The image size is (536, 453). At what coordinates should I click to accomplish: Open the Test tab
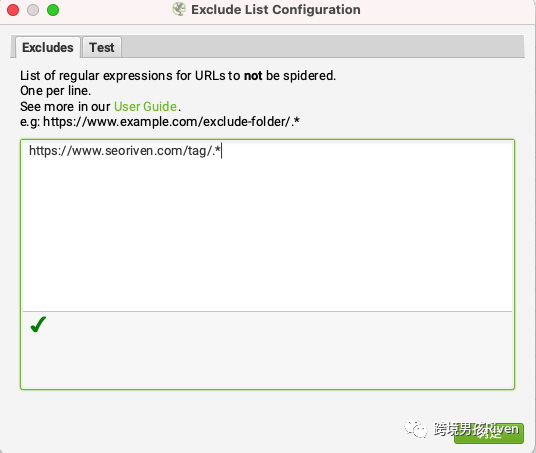coord(102,47)
